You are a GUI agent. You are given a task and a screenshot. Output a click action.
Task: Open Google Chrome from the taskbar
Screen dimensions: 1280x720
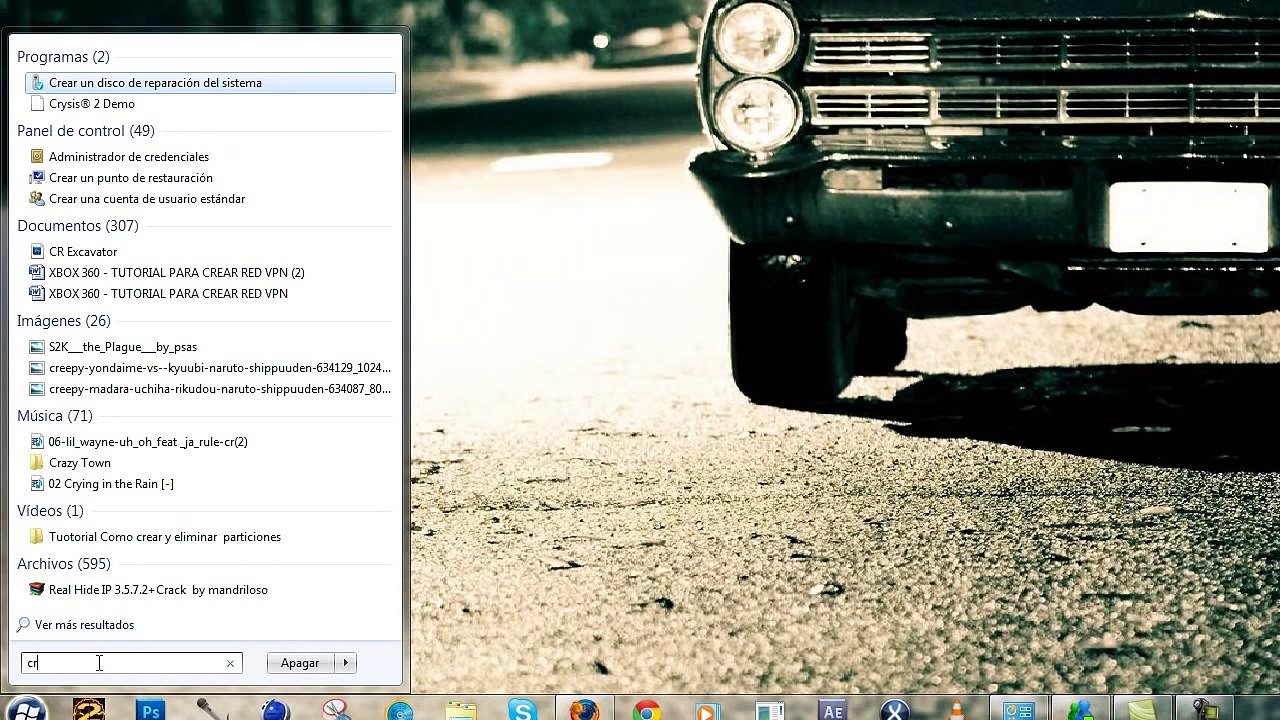[647, 710]
